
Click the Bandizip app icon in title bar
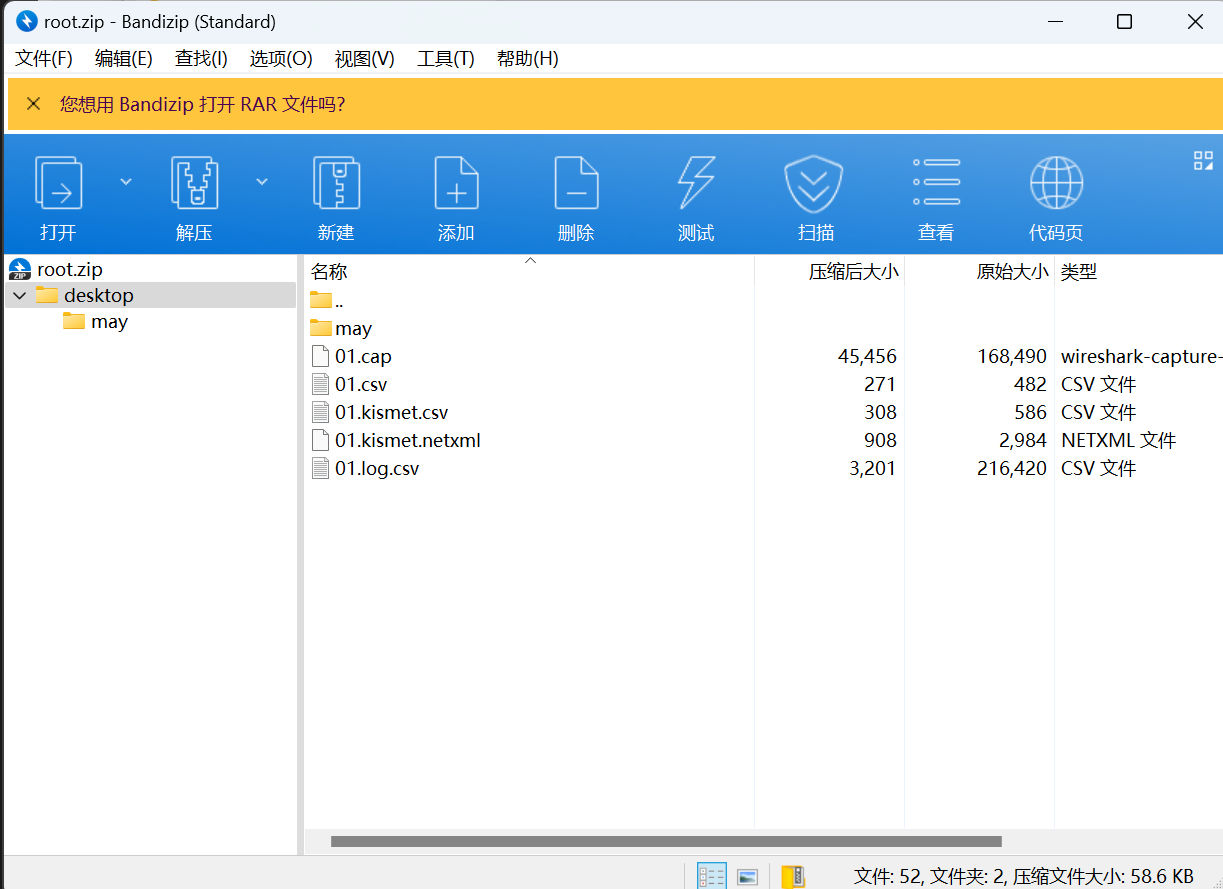pos(27,21)
